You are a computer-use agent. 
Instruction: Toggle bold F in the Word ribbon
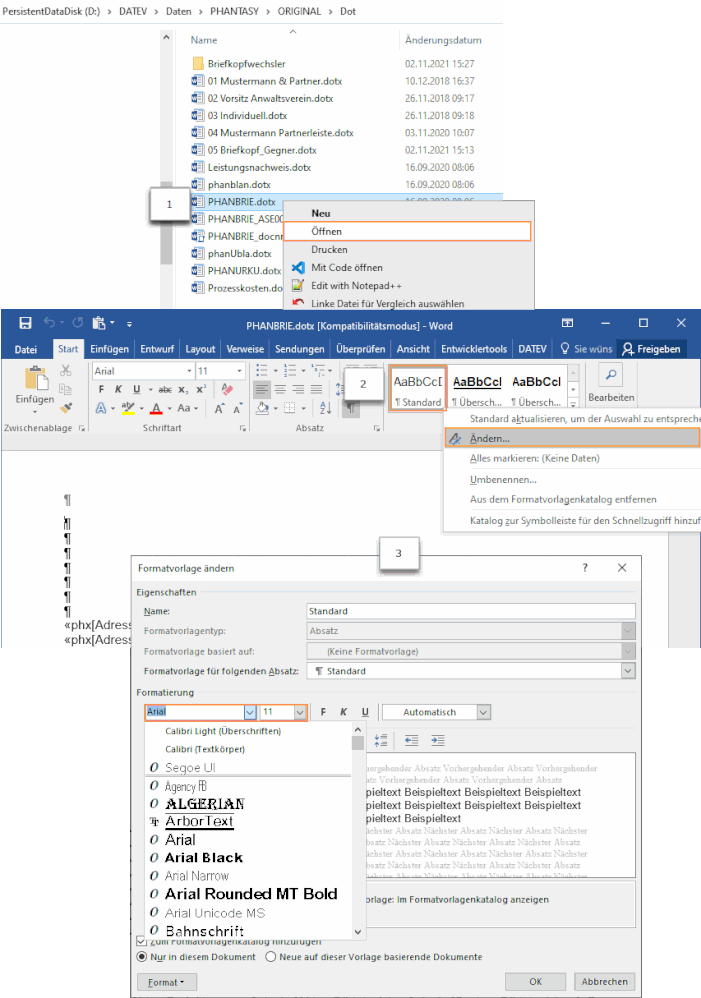[x=101, y=390]
